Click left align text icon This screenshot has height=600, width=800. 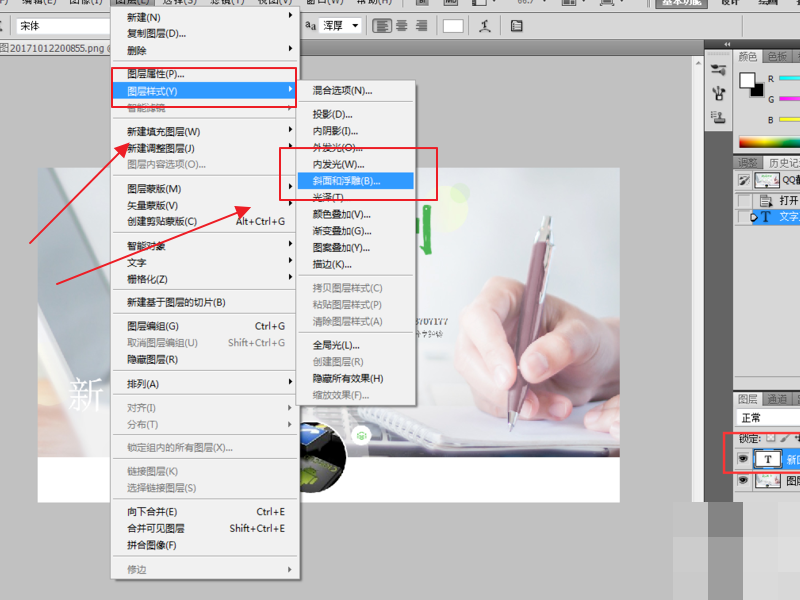point(382,26)
